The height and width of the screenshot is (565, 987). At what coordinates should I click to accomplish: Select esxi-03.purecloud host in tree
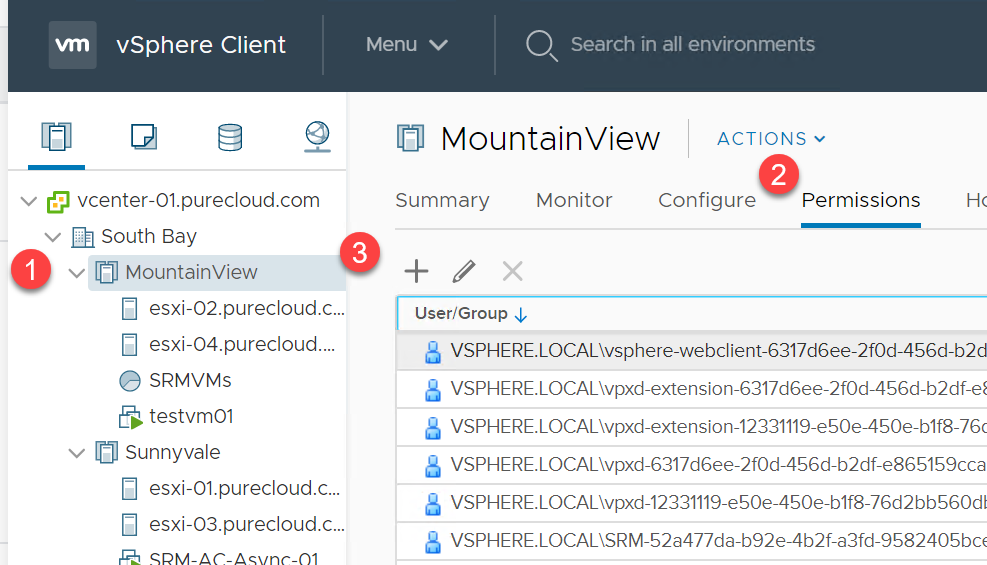247,524
